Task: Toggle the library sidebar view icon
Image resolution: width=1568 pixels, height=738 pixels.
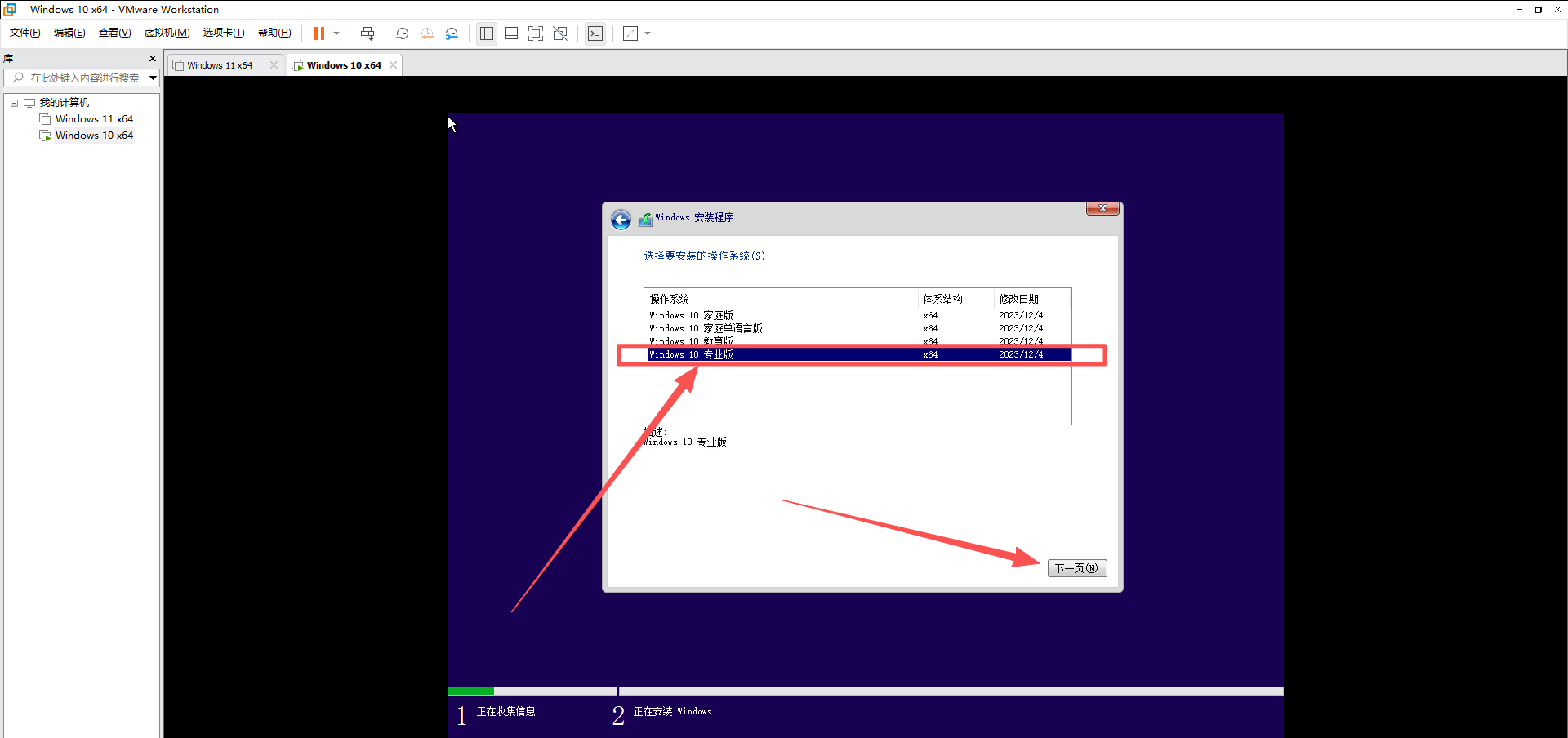Action: [x=487, y=33]
